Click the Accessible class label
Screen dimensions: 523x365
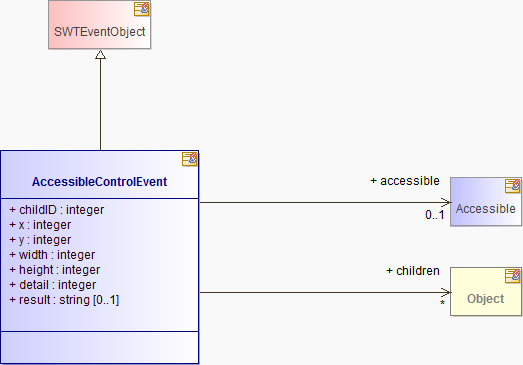(485, 209)
